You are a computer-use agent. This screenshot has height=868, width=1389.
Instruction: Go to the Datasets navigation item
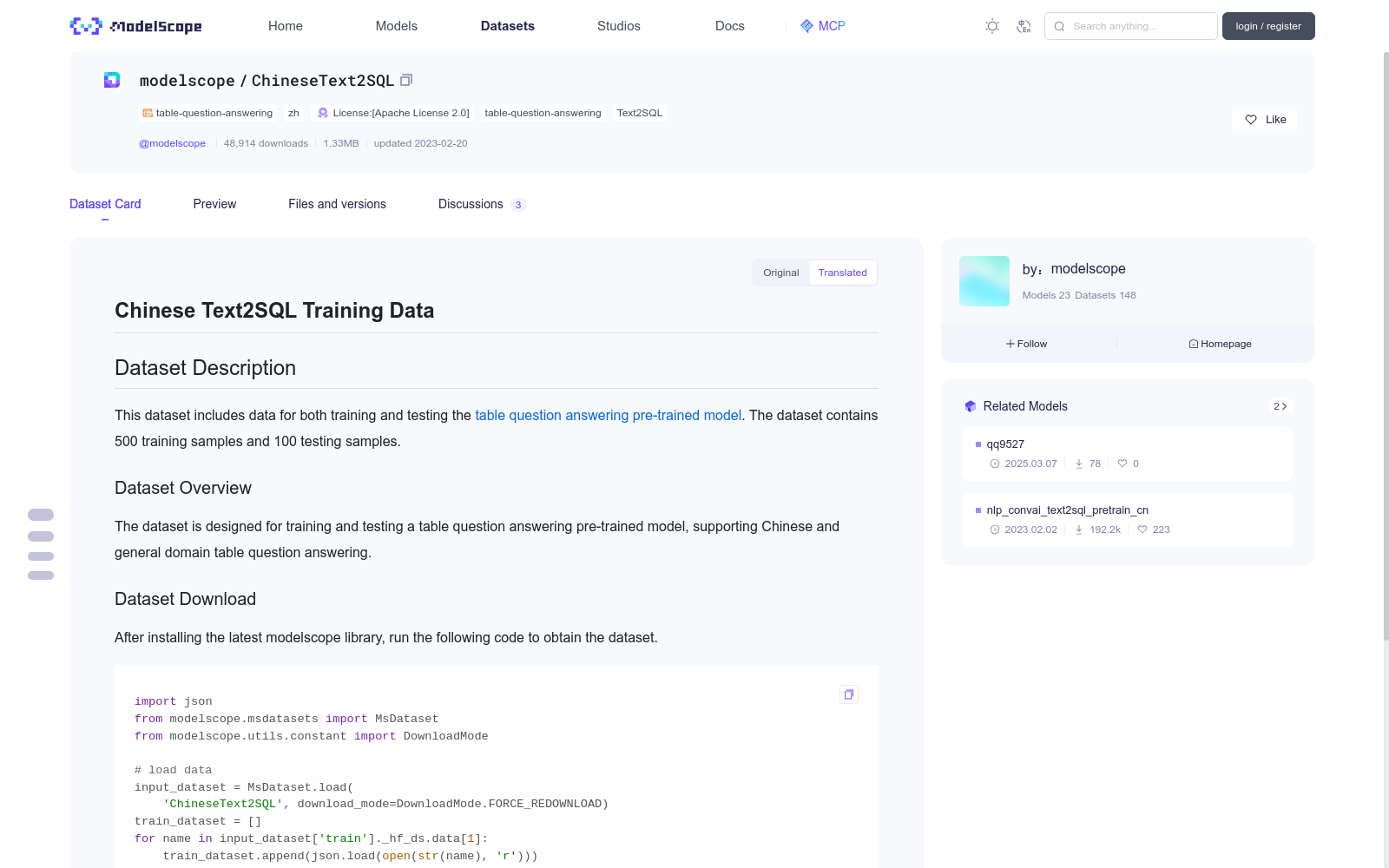pyautogui.click(x=508, y=26)
